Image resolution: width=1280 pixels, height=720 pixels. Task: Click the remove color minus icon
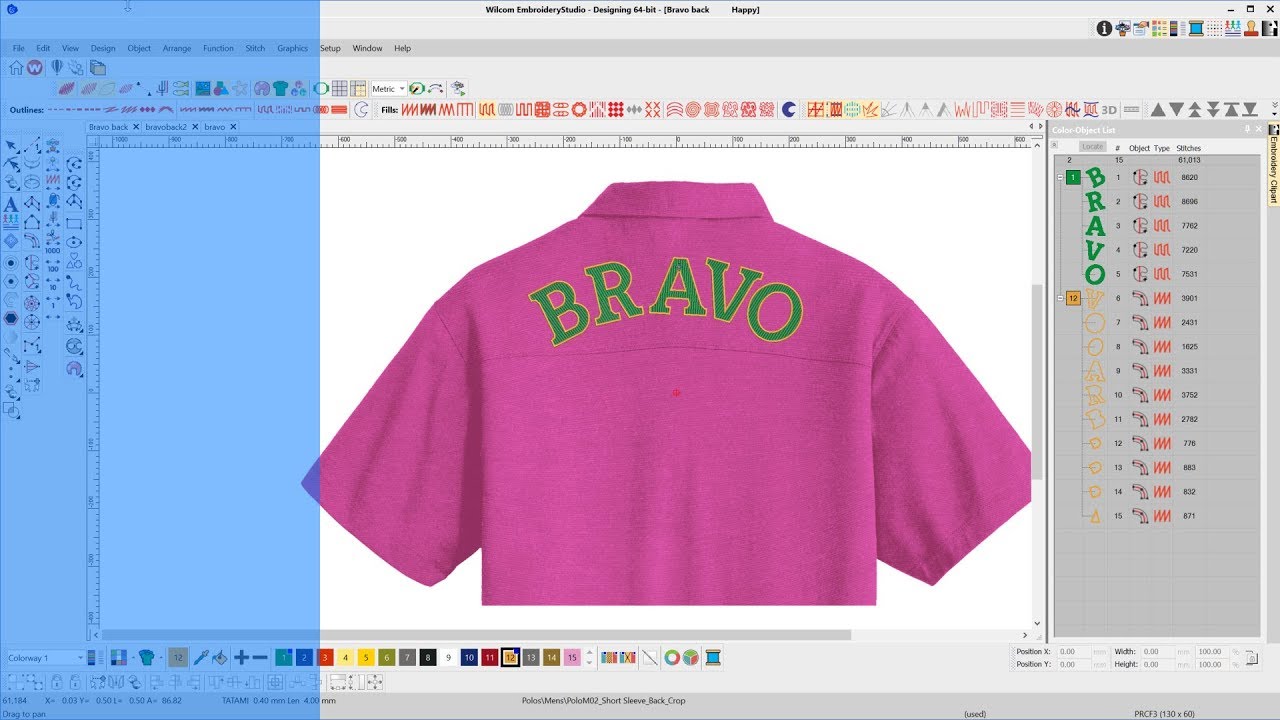(260, 658)
